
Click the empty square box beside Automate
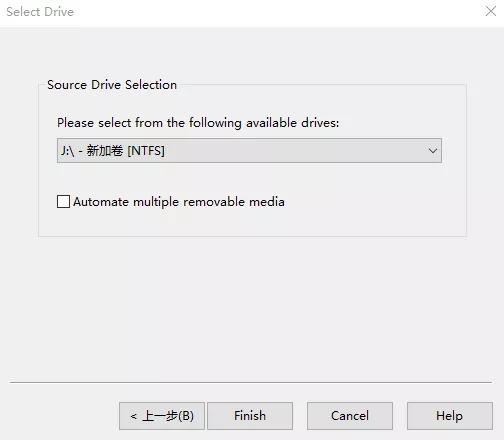click(x=63, y=202)
